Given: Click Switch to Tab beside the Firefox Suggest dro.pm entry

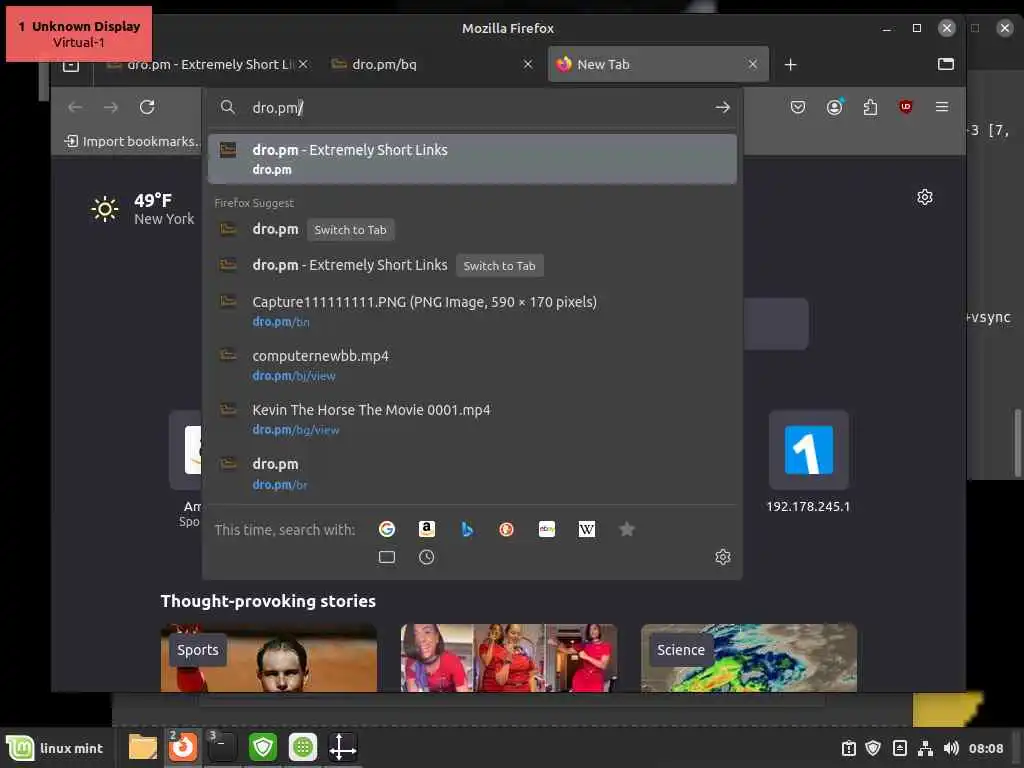Looking at the screenshot, I should tap(350, 230).
